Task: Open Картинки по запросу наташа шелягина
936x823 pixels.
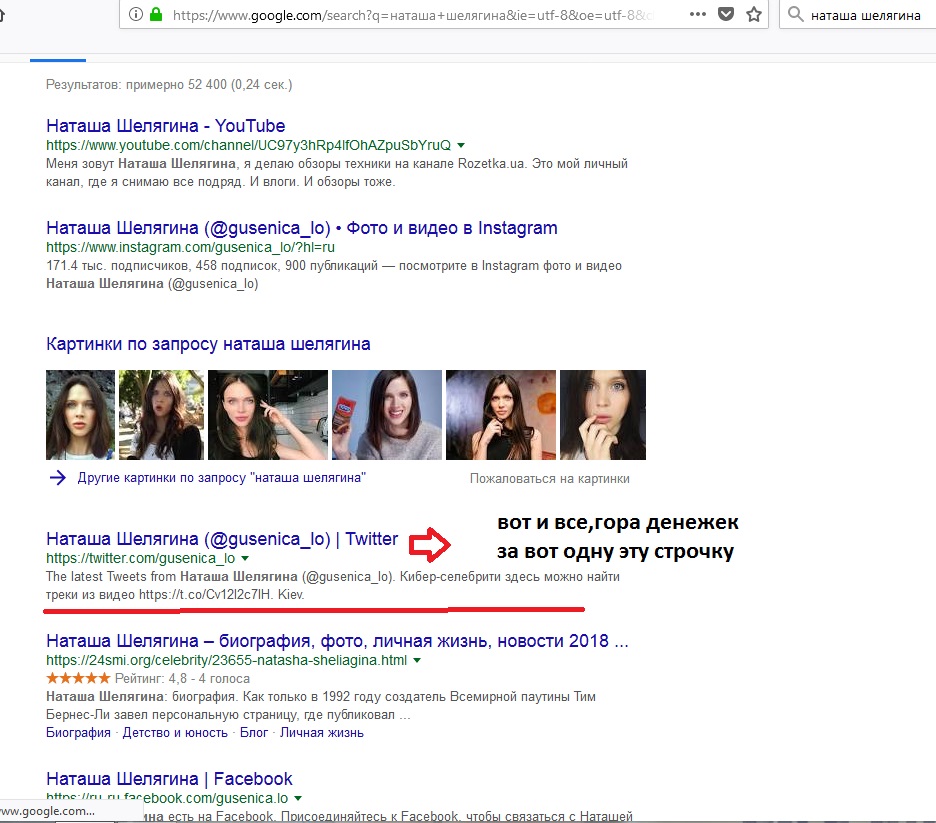Action: (208, 344)
